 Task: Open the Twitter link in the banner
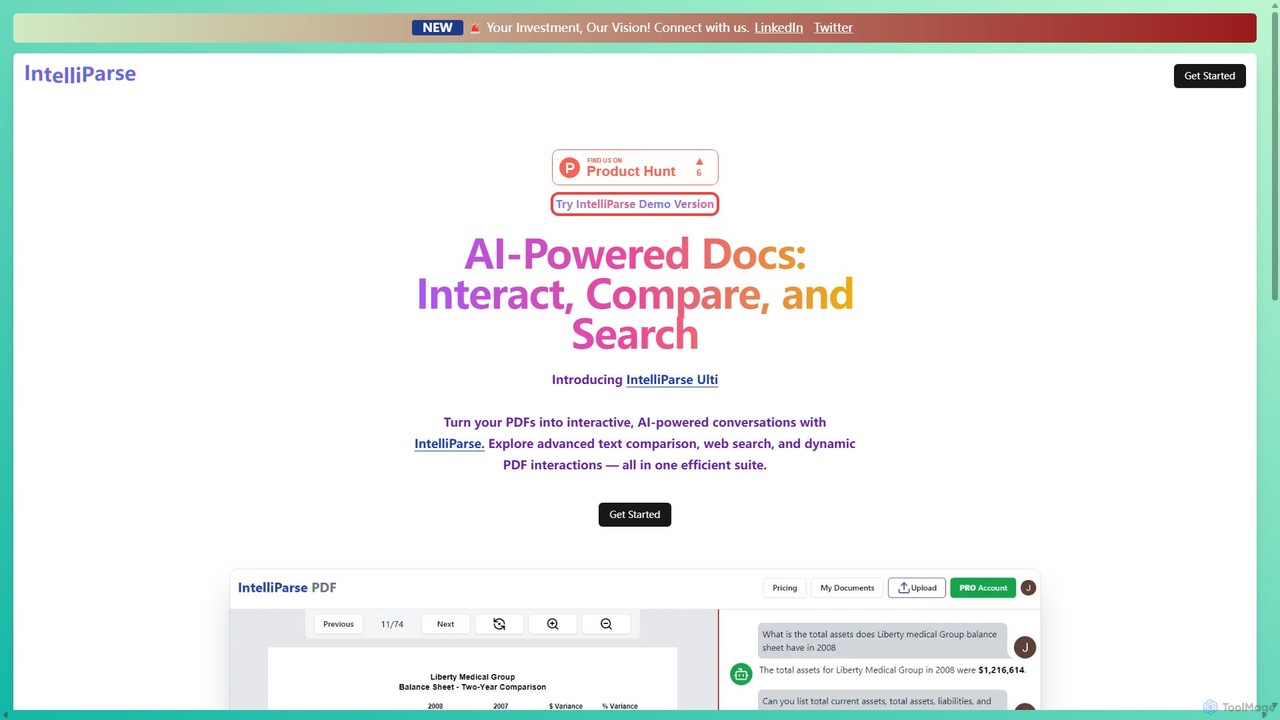pyautogui.click(x=833, y=28)
